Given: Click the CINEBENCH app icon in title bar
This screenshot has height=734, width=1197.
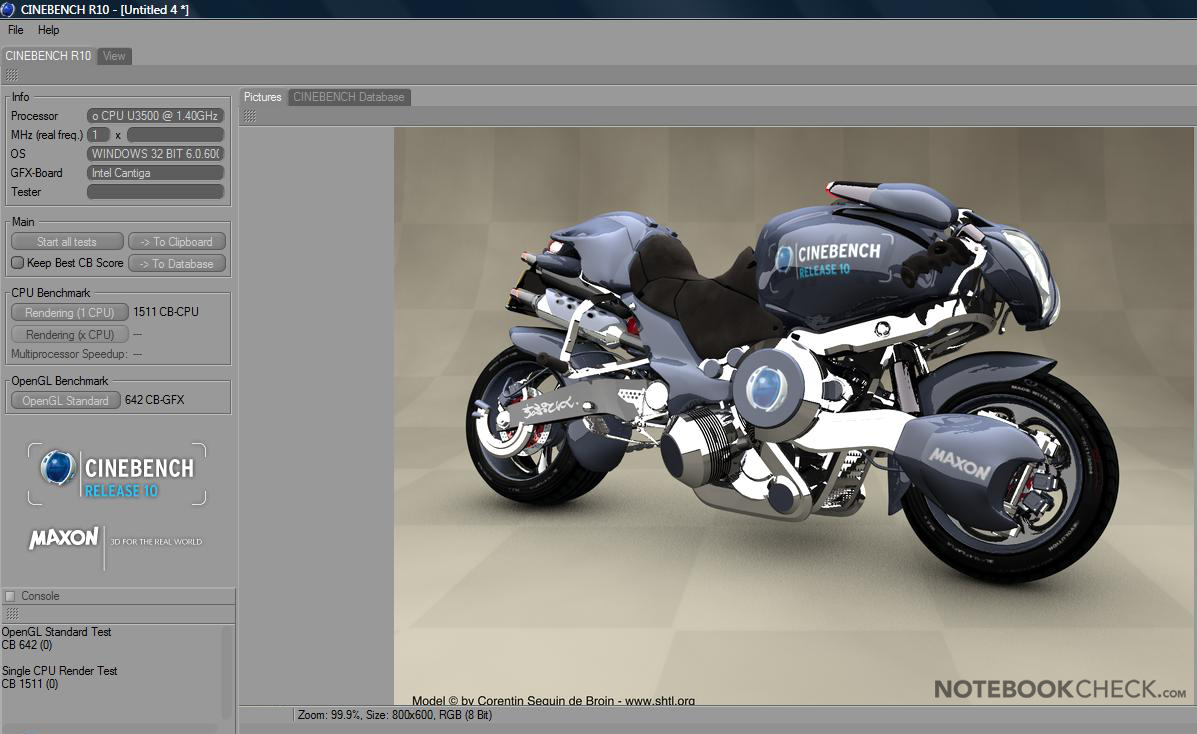Looking at the screenshot, I should pos(8,9).
